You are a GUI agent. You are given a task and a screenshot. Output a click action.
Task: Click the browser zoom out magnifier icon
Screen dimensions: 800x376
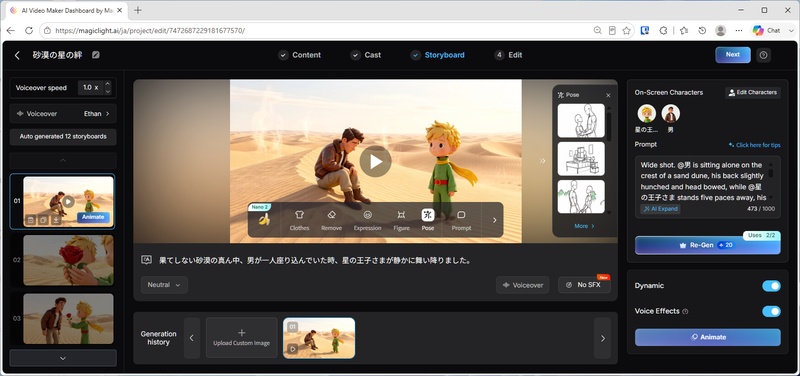(597, 31)
